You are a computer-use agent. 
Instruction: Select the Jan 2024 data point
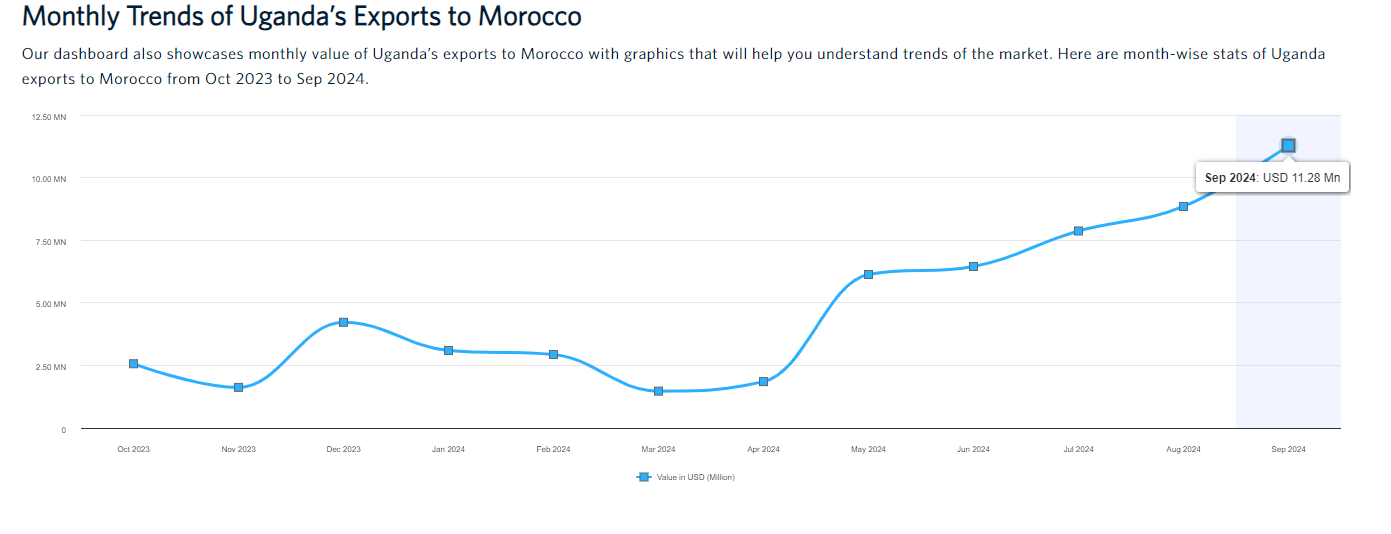coord(448,350)
